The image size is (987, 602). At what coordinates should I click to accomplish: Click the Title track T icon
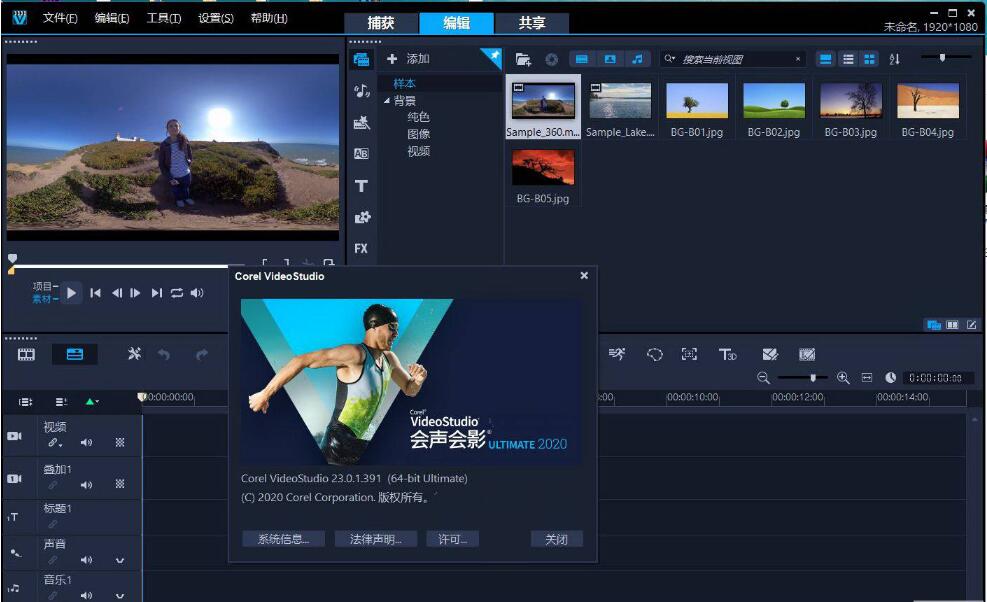click(x=13, y=518)
